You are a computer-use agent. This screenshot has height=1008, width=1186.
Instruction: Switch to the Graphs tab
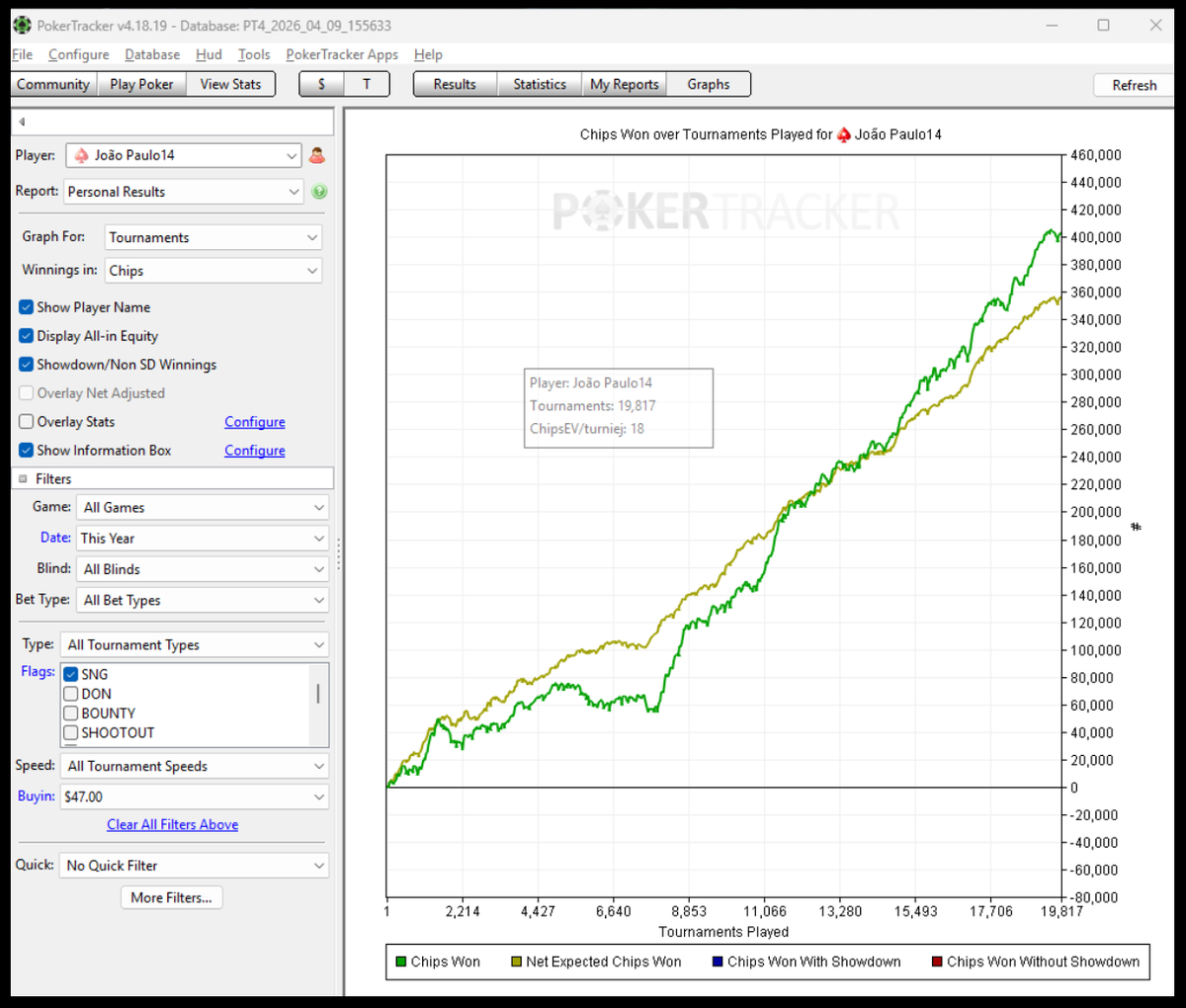point(709,84)
